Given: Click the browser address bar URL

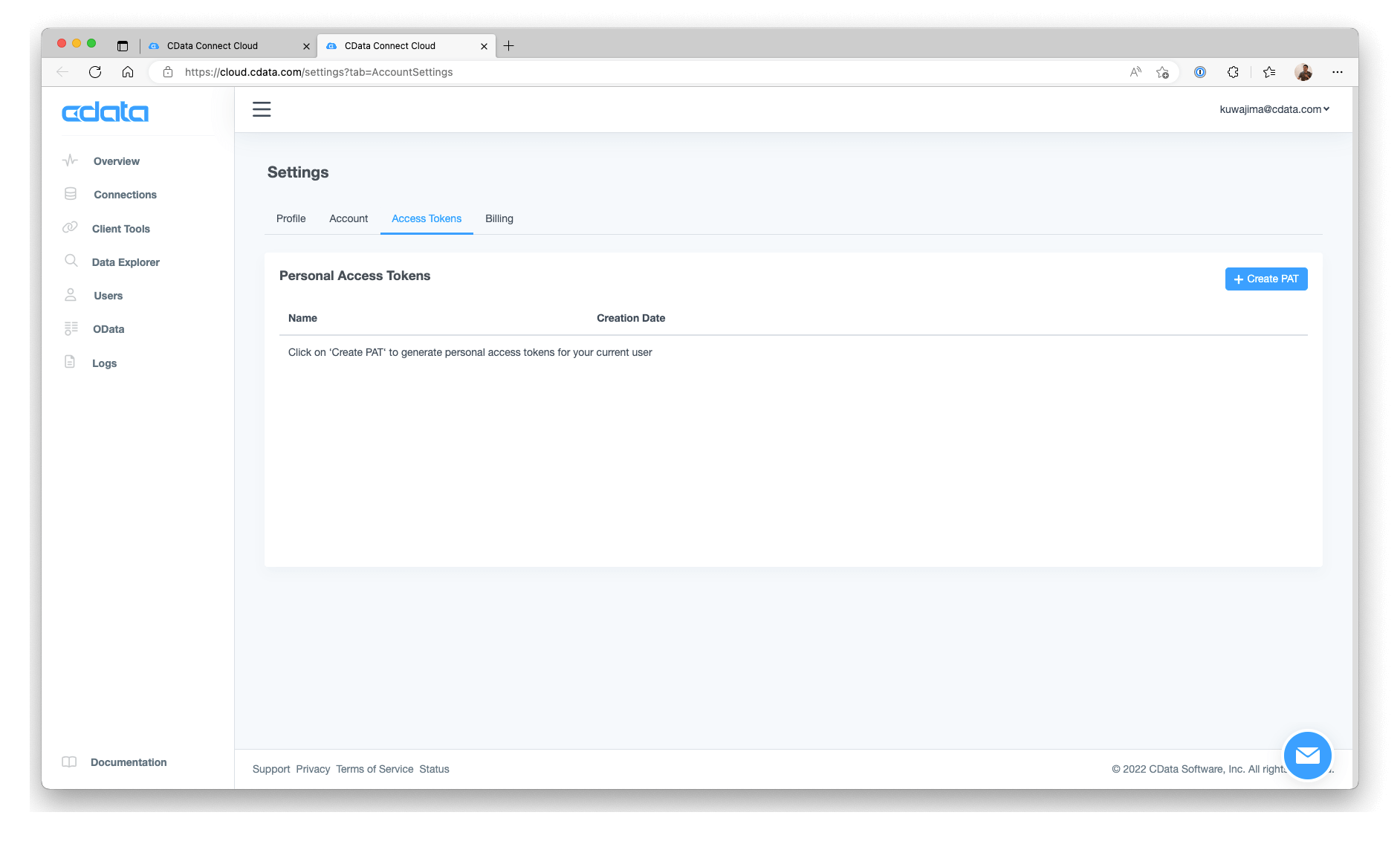Looking at the screenshot, I should (x=319, y=72).
